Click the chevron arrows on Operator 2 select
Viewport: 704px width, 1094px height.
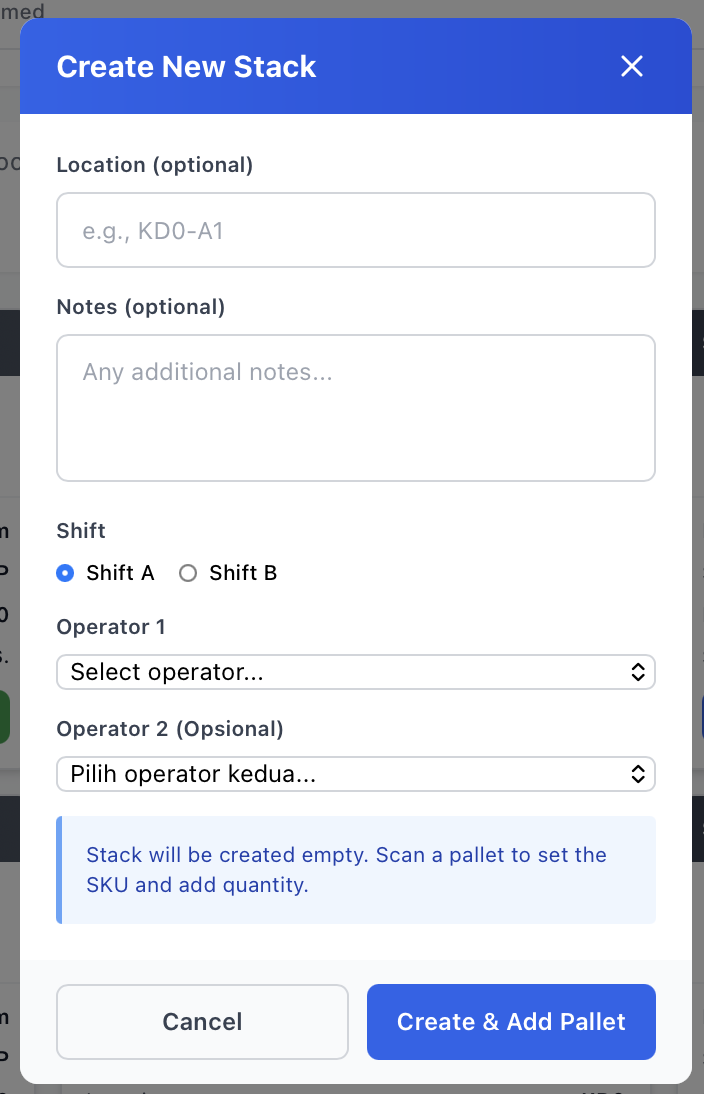[638, 774]
